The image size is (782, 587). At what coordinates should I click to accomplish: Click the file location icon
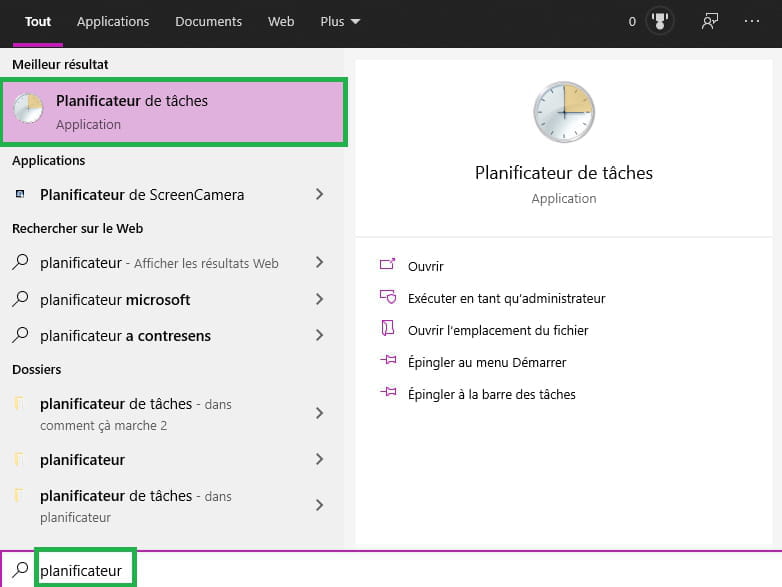pos(388,328)
